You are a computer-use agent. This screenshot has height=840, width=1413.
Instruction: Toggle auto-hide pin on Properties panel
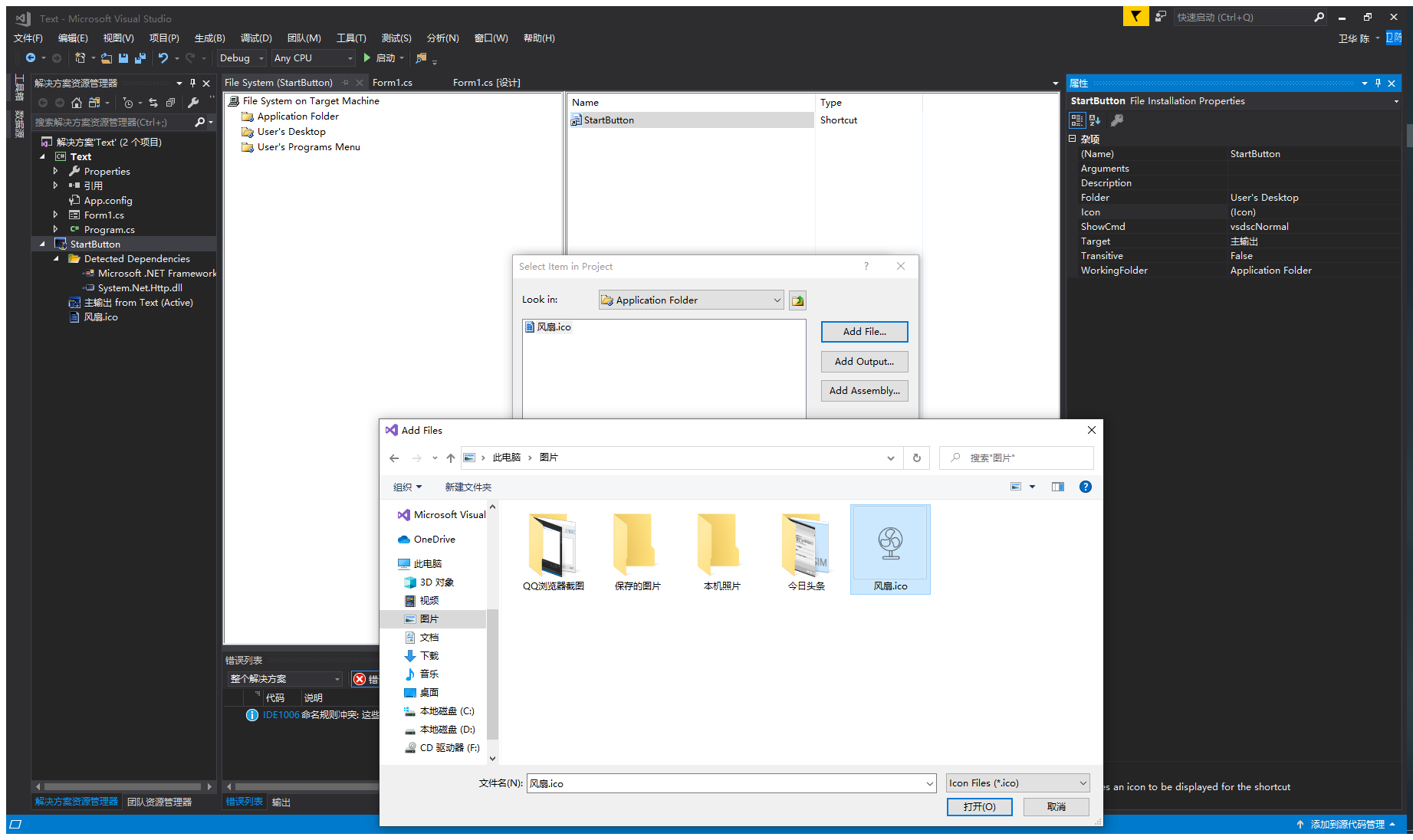[1378, 83]
